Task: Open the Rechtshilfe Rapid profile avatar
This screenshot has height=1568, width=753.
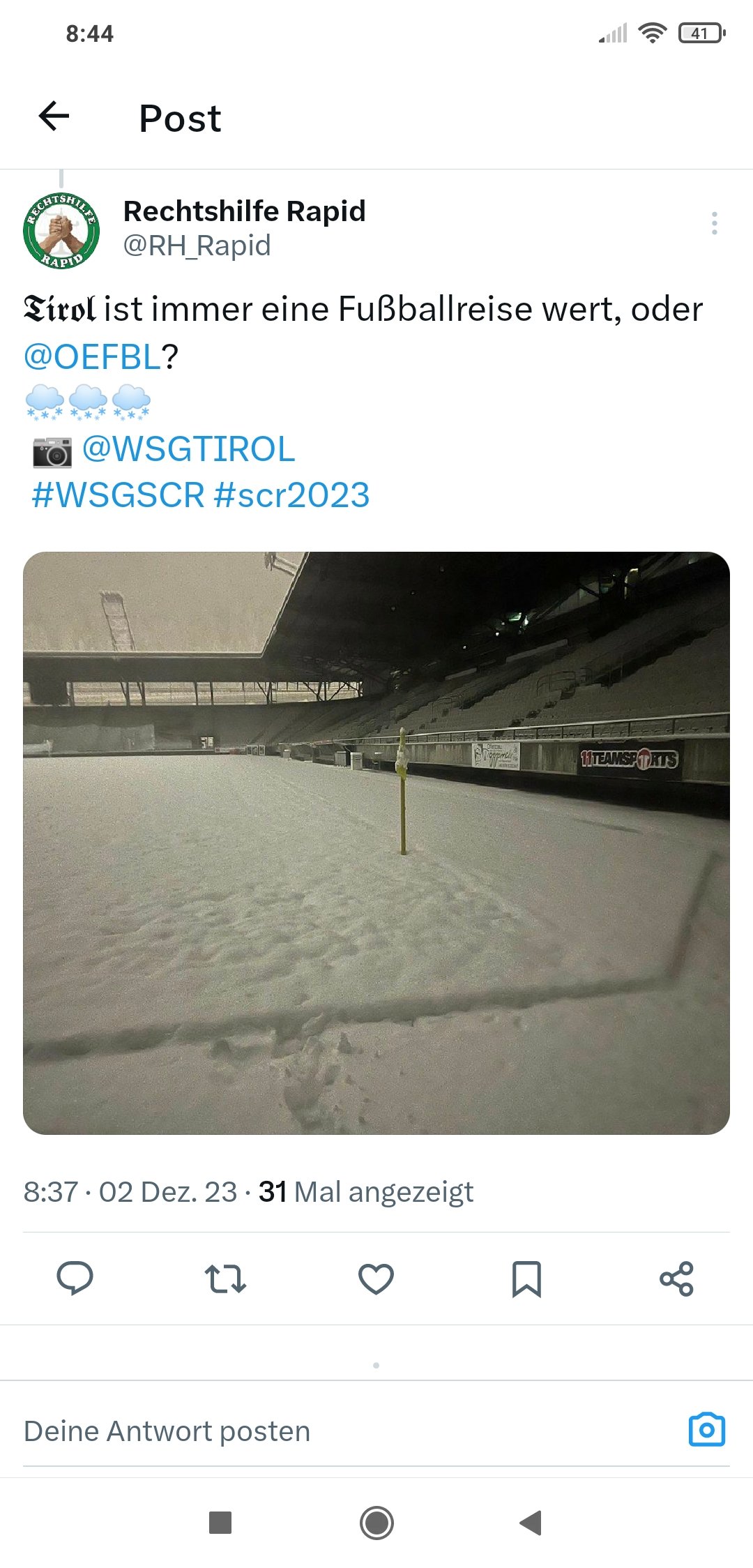Action: tap(61, 230)
